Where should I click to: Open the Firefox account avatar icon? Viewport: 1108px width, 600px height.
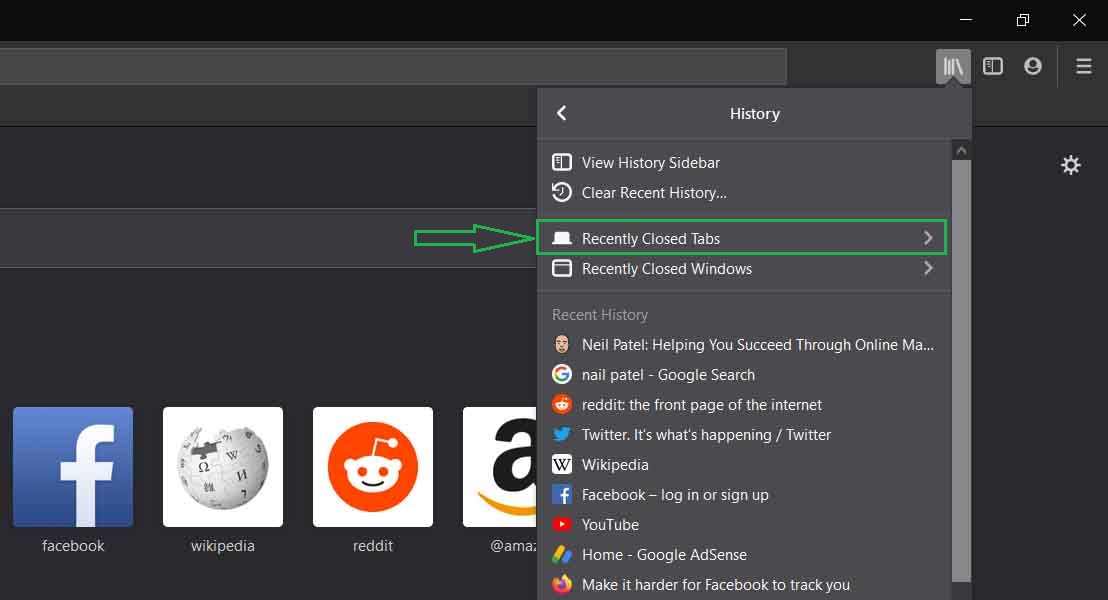[x=1033, y=66]
